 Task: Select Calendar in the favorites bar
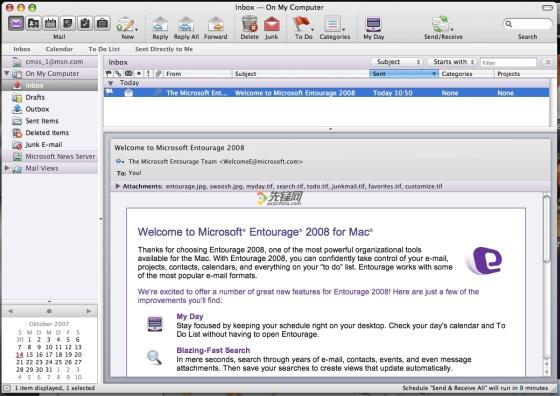tap(59, 49)
